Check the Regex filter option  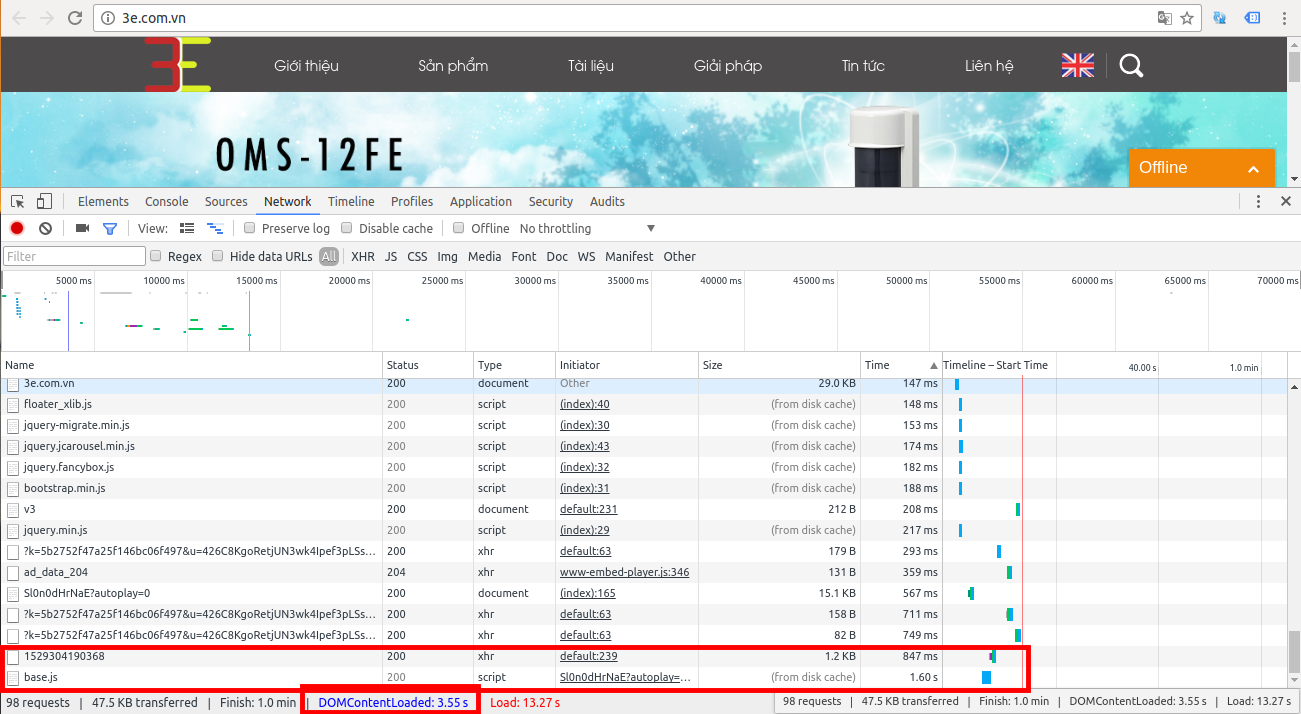156,256
